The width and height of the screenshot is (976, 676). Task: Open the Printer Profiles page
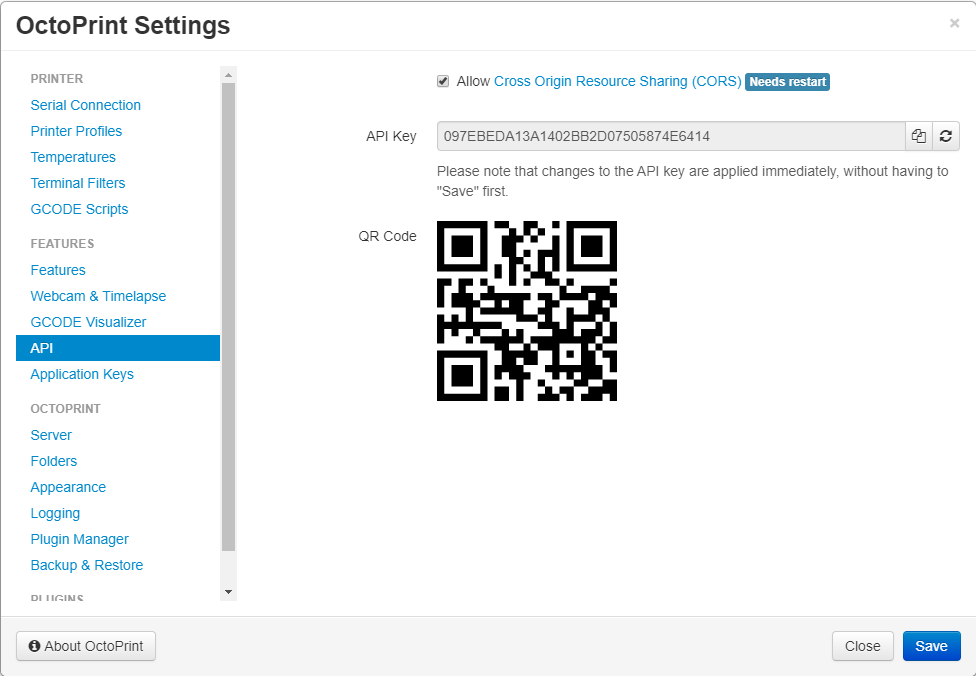[x=77, y=131]
